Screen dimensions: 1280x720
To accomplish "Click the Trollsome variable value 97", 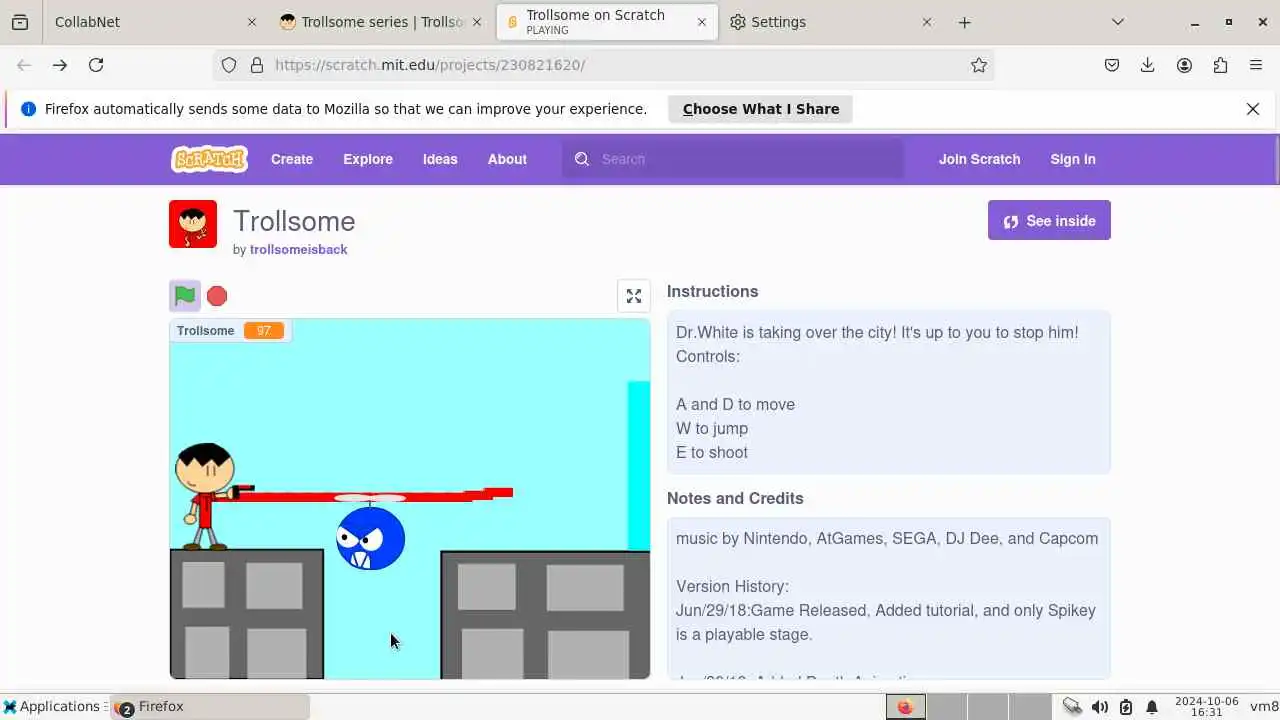I will (264, 331).
